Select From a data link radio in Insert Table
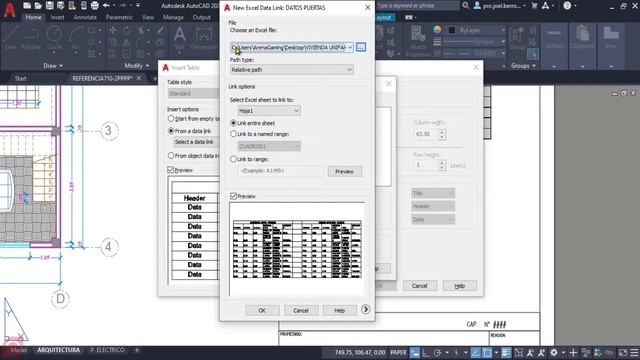This screenshot has height=360, width=640. [x=171, y=131]
